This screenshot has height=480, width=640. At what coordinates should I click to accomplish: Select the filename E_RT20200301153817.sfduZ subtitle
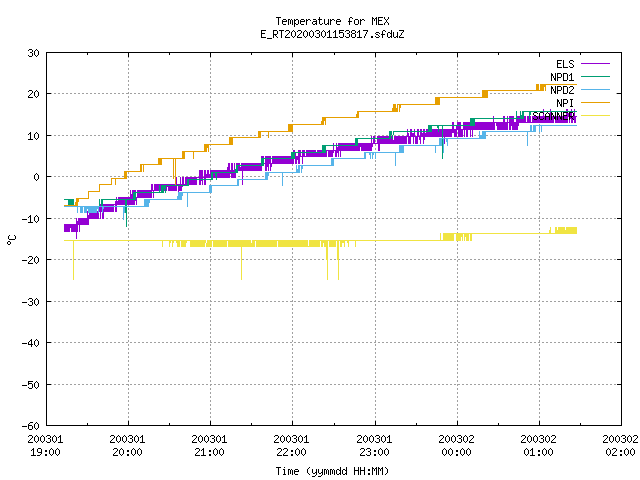[332, 34]
